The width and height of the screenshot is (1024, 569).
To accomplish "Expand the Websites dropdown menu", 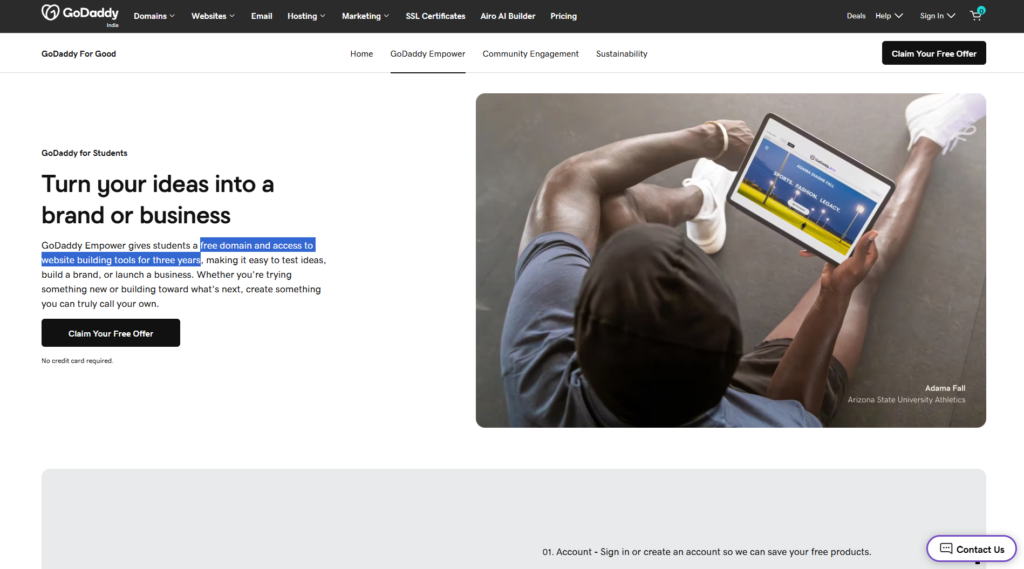I will point(213,16).
